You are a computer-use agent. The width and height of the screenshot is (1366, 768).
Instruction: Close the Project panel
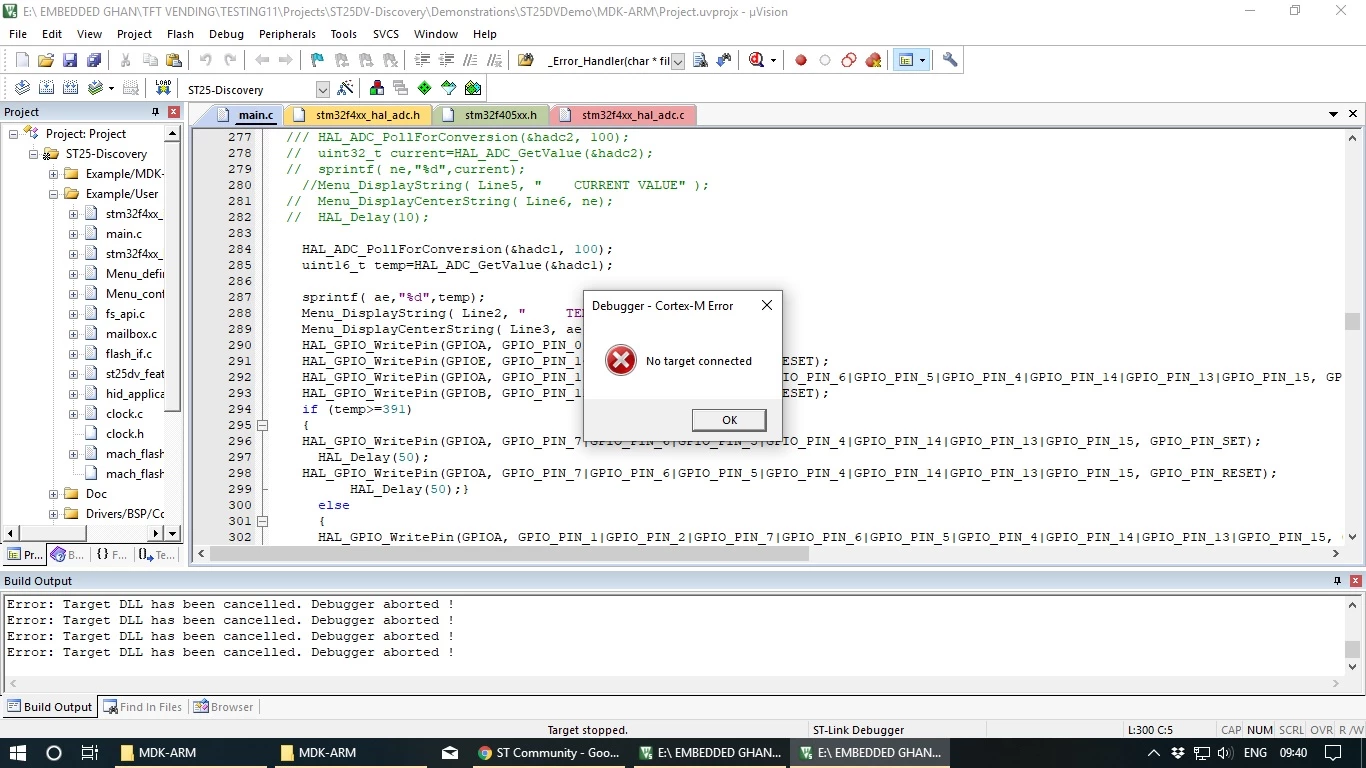174,112
